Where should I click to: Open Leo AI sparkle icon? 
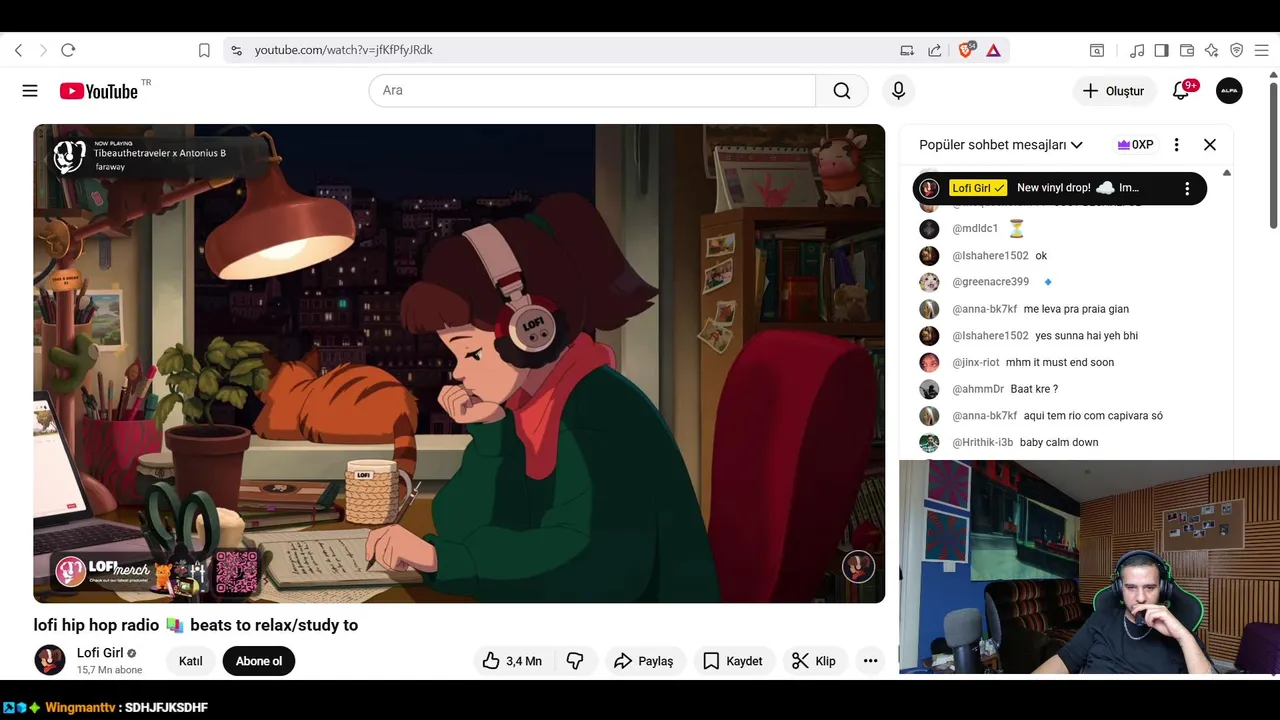tap(1212, 50)
